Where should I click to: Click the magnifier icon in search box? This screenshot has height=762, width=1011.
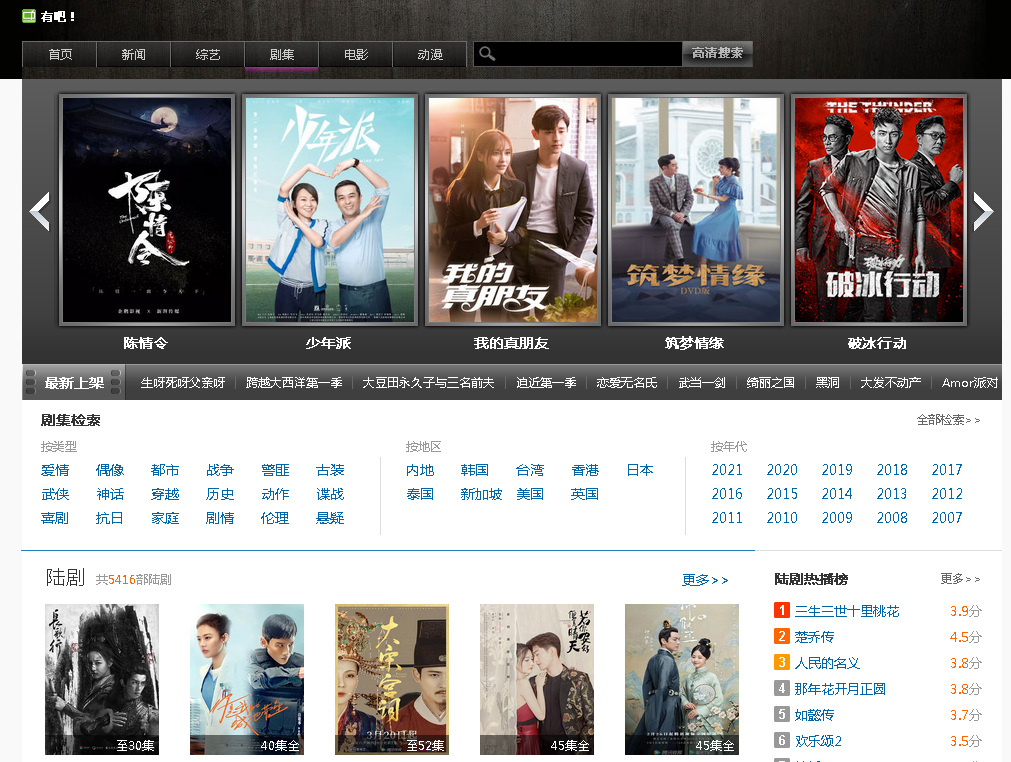pyautogui.click(x=487, y=54)
